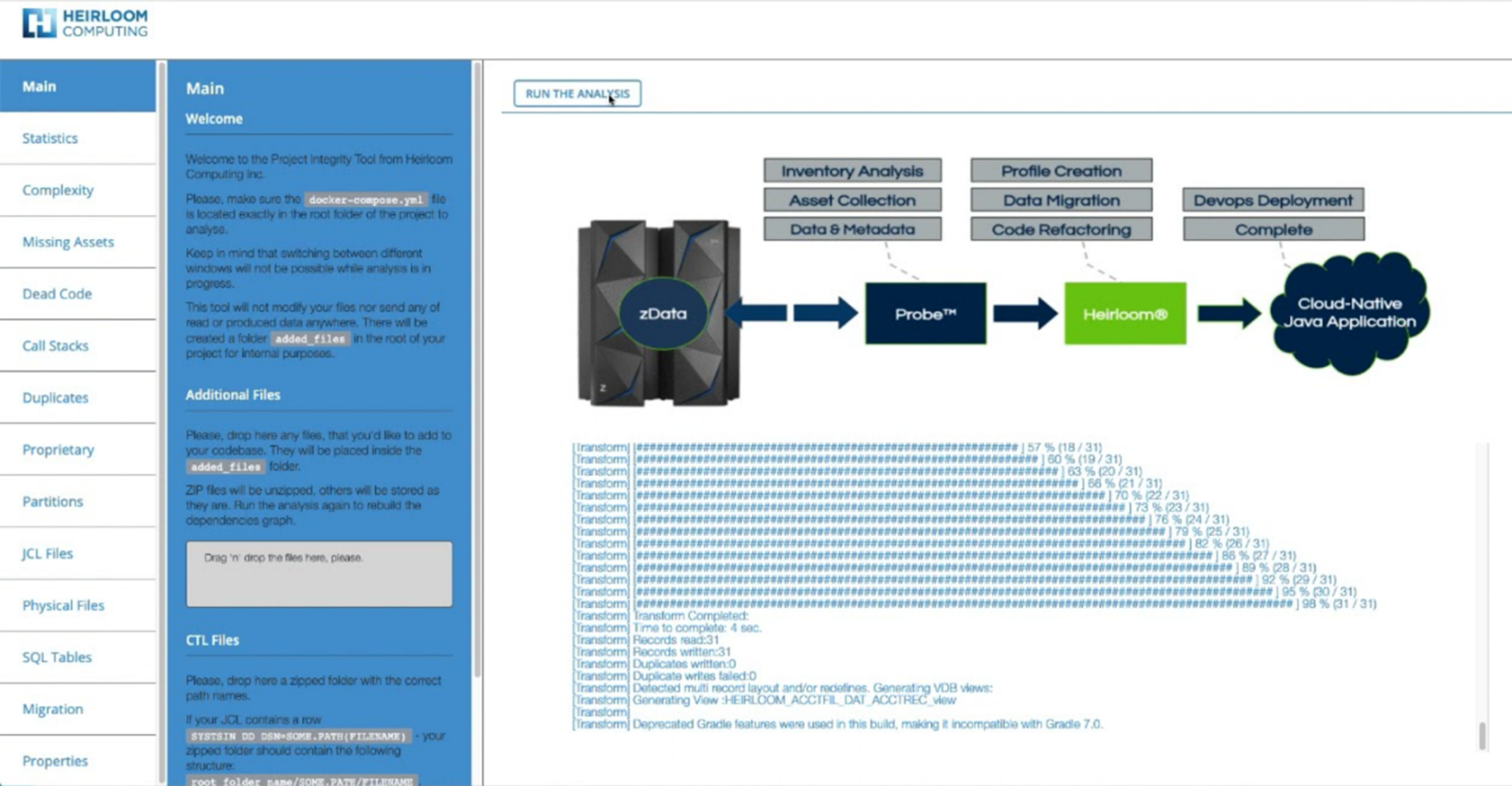Image resolution: width=1512 pixels, height=786 pixels.
Task: Click the blue Main panel scrollbar
Action: [x=477, y=369]
